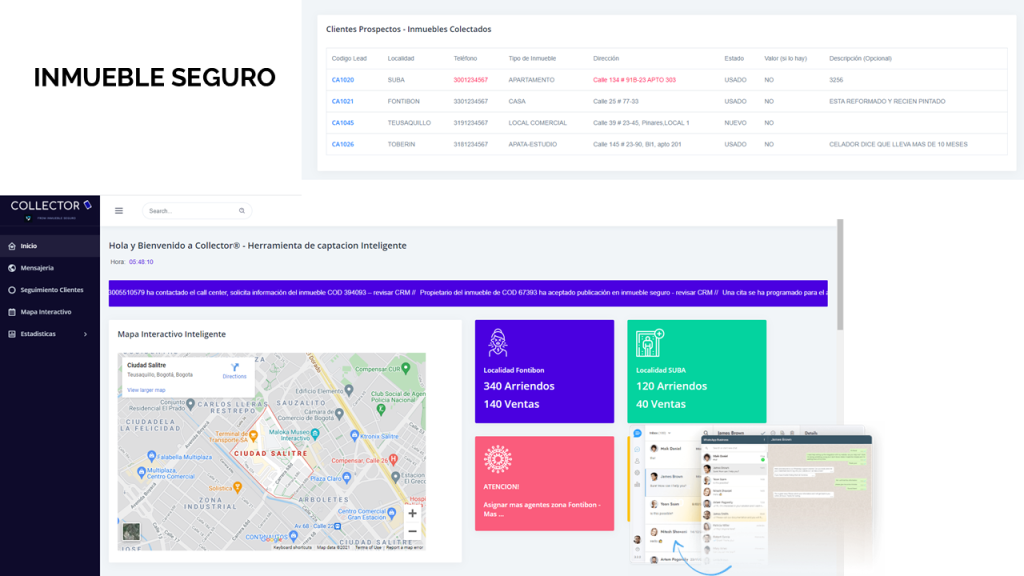The width and height of the screenshot is (1024, 576).
Task: Open lead code CA1020
Action: click(x=342, y=79)
